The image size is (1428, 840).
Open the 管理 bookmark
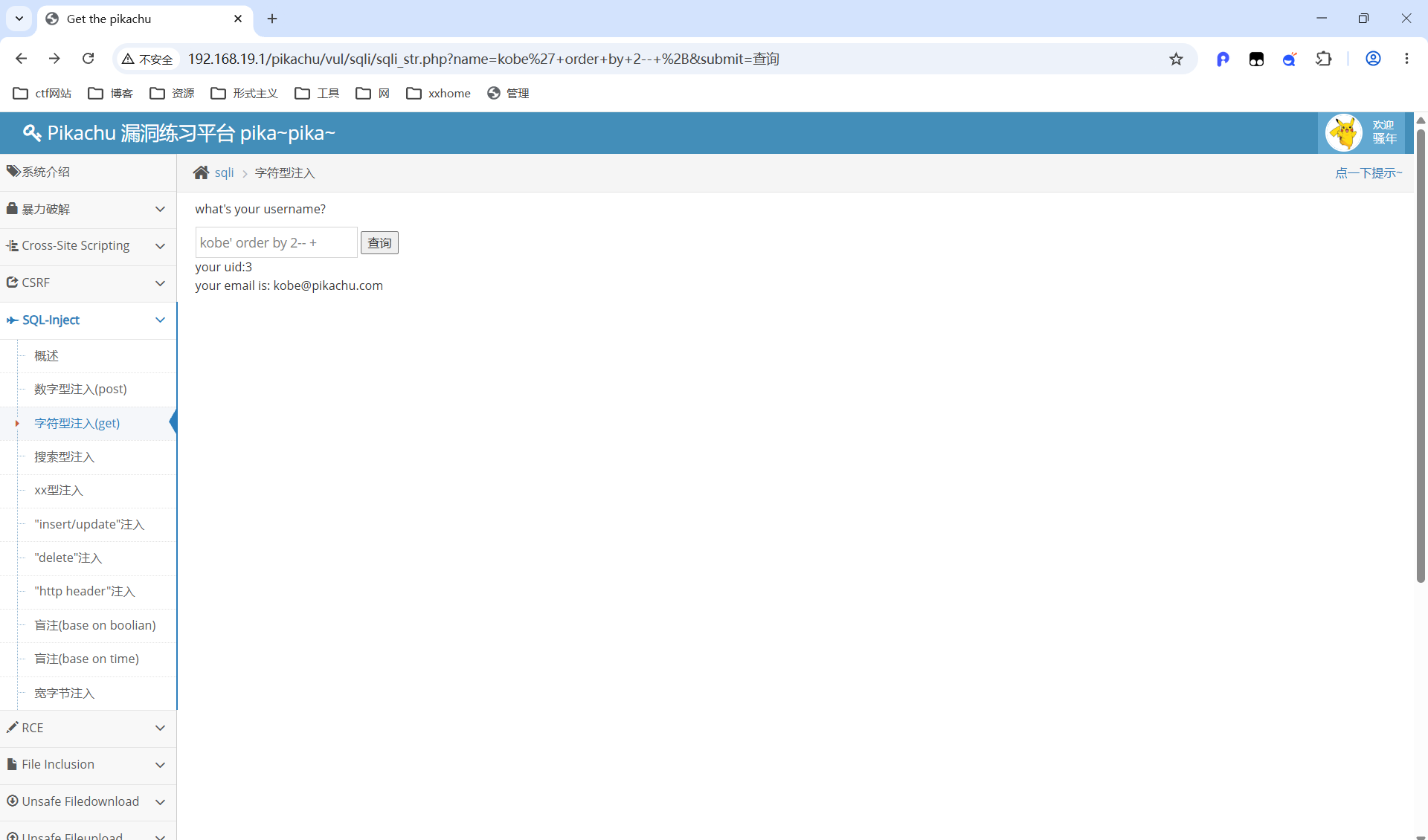point(509,93)
